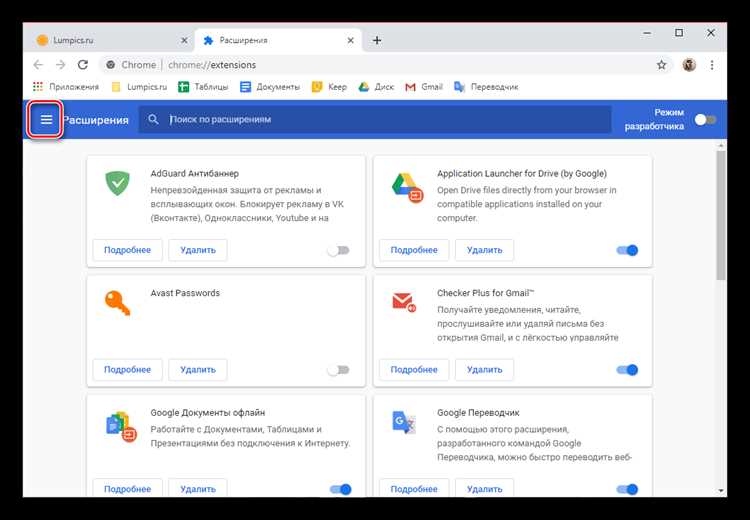
Task: Open the Диск bookmark
Action: pos(376,87)
